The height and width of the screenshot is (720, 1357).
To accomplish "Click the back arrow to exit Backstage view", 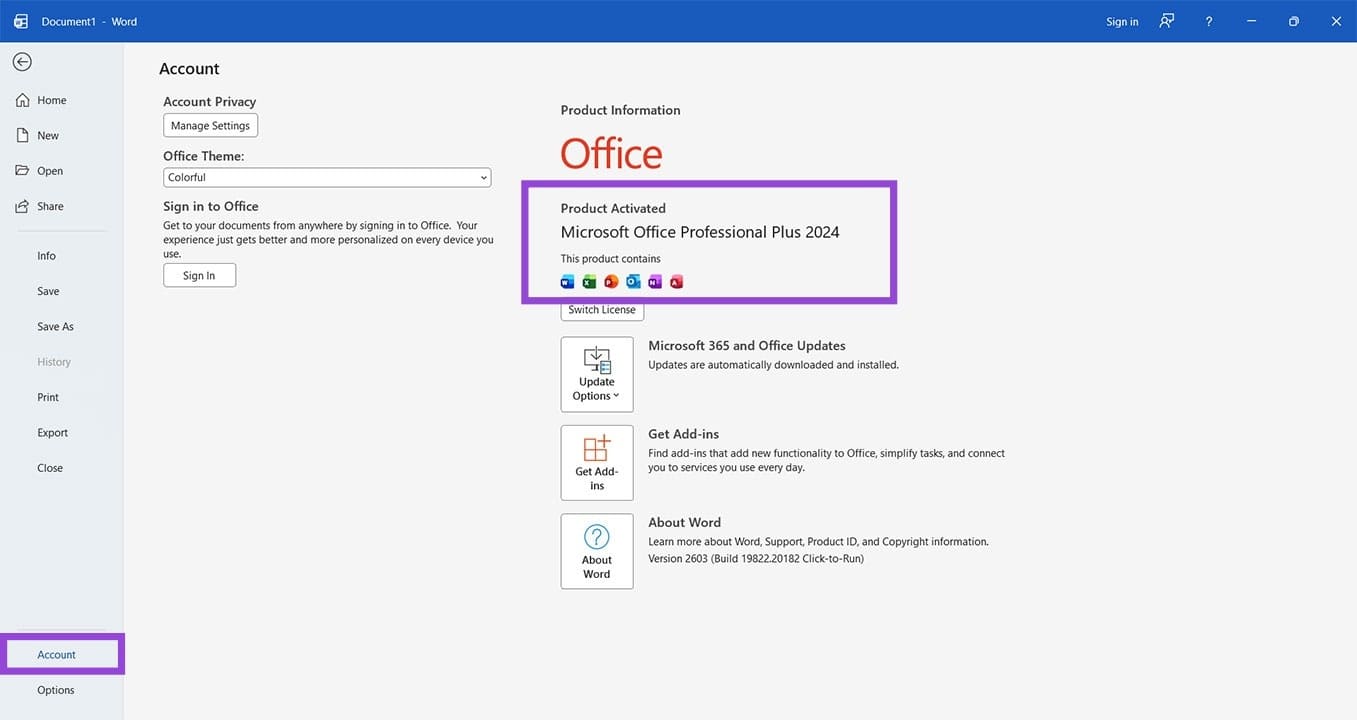I will (21, 61).
